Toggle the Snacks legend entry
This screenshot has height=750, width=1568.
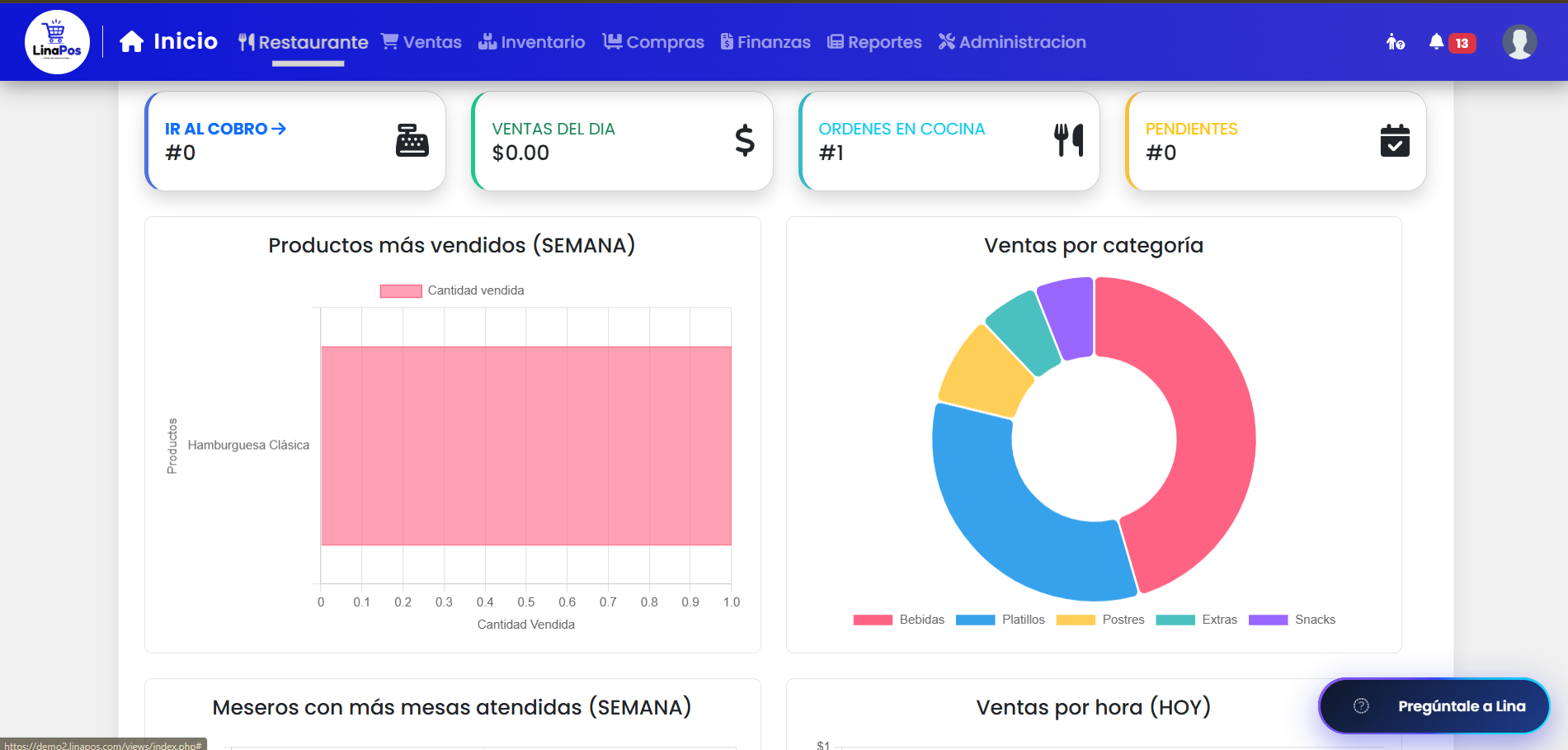(1293, 620)
